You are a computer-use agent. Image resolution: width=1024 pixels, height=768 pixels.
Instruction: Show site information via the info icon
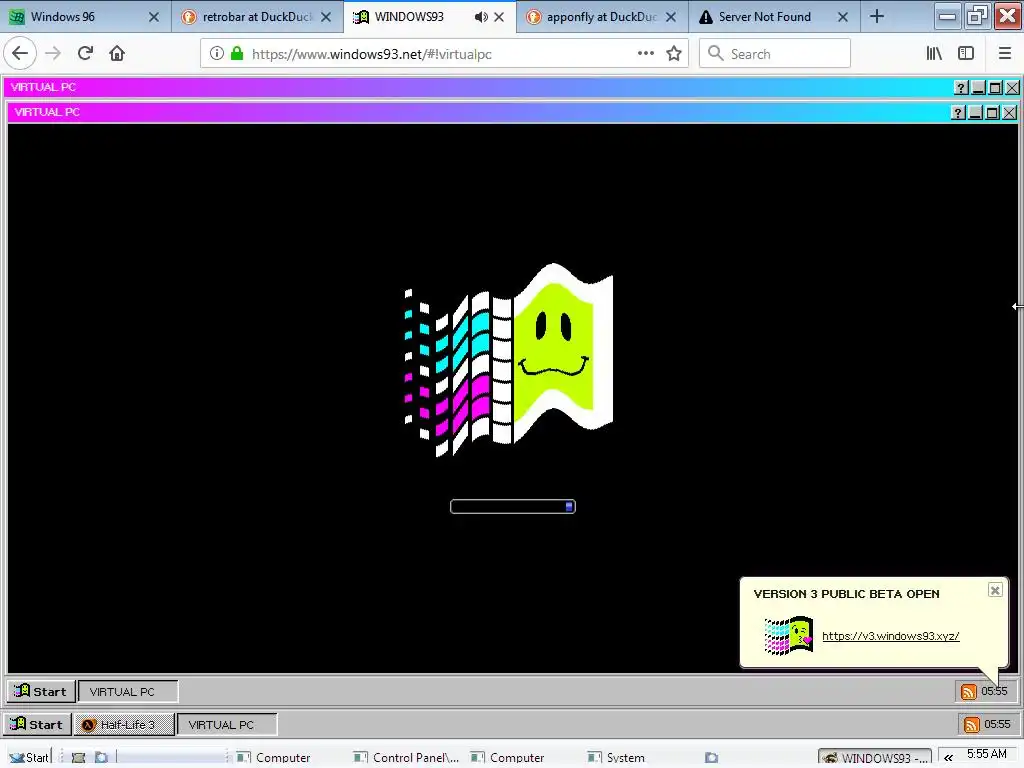point(217,54)
